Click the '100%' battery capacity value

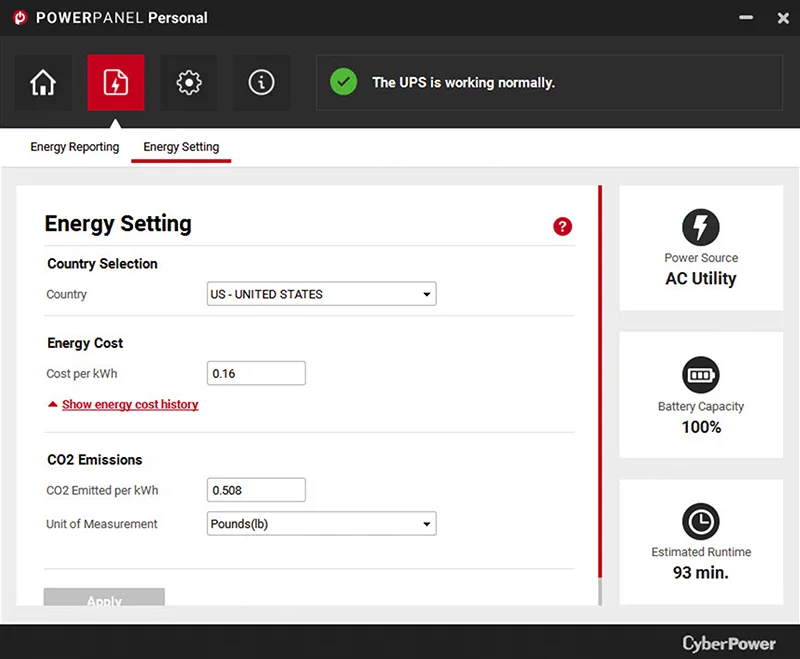pyautogui.click(x=701, y=427)
